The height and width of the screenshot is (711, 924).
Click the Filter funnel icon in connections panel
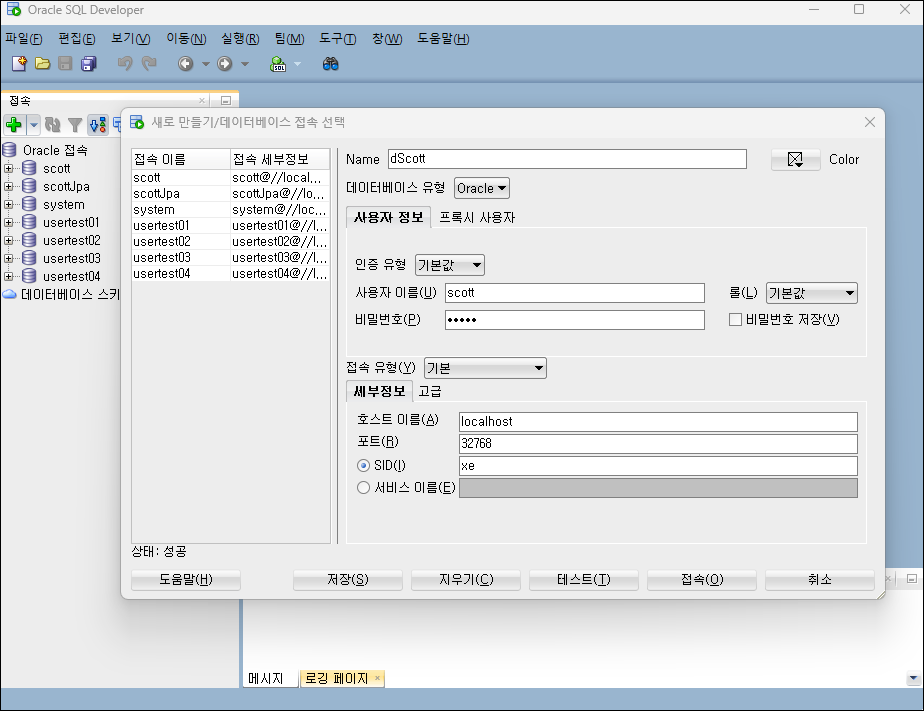coord(75,124)
